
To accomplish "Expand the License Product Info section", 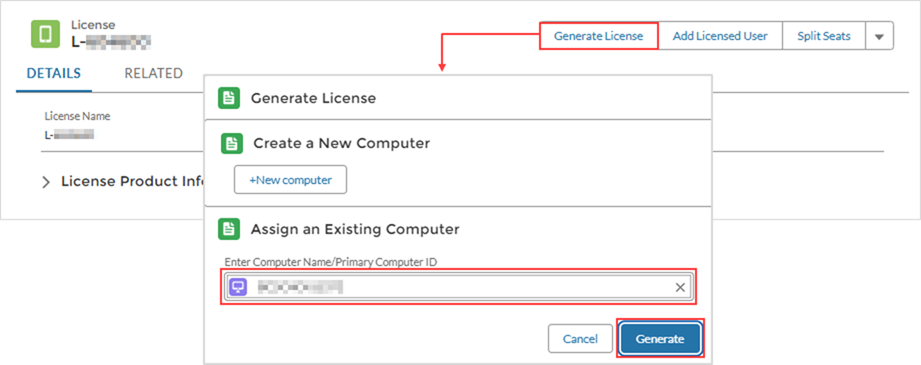I will pyautogui.click(x=46, y=182).
